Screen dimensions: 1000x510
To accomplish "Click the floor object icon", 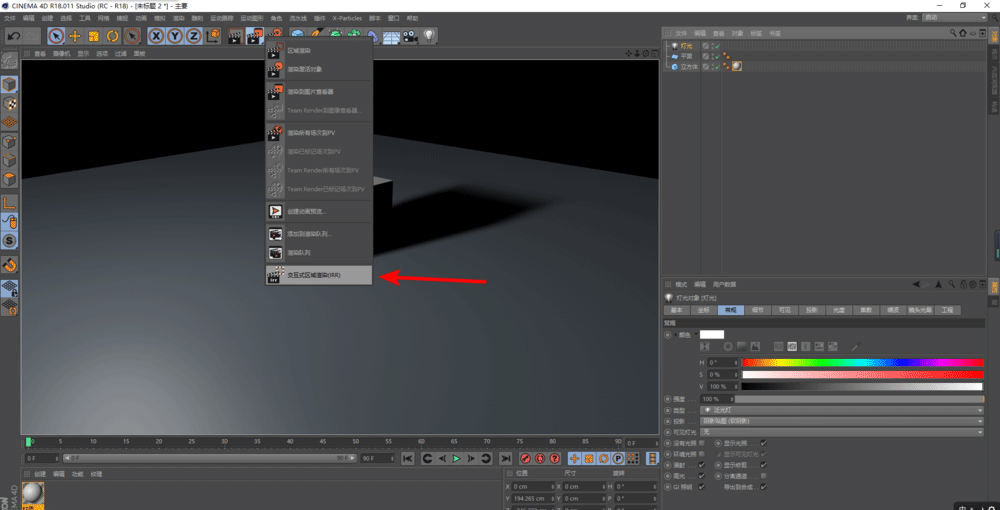I will coord(391,37).
